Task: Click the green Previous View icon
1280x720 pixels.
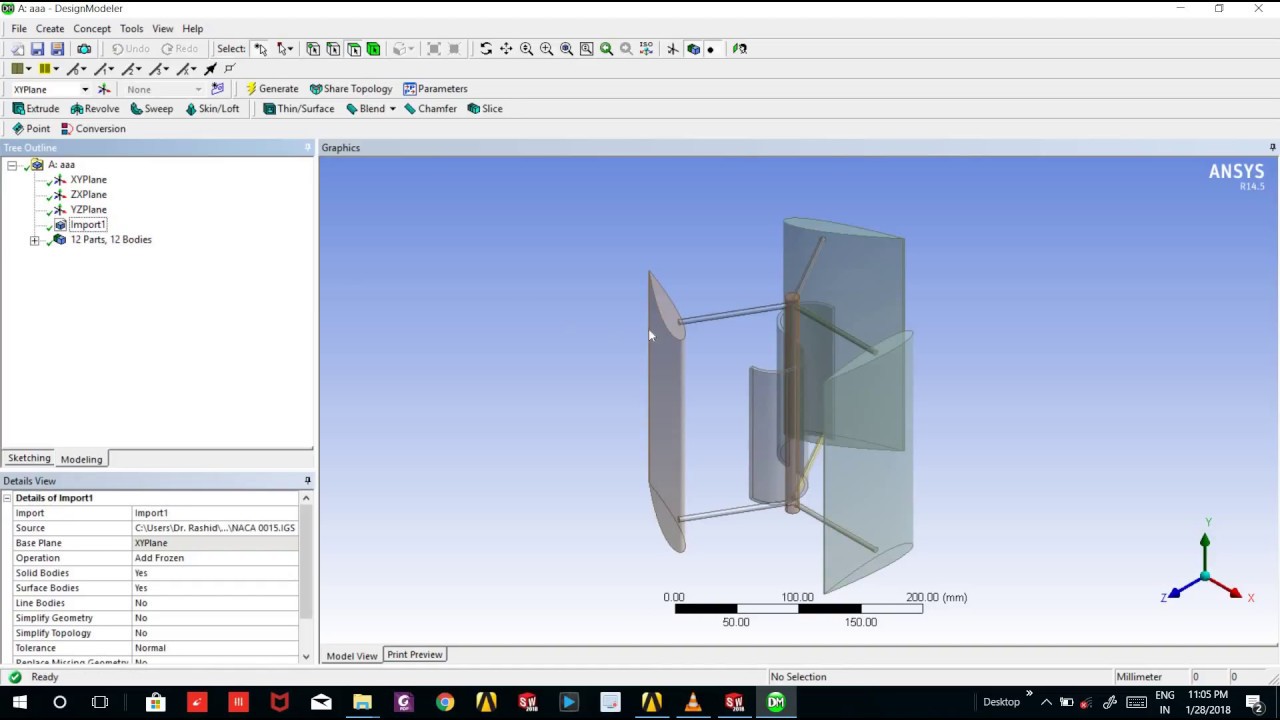Action: (x=606, y=48)
